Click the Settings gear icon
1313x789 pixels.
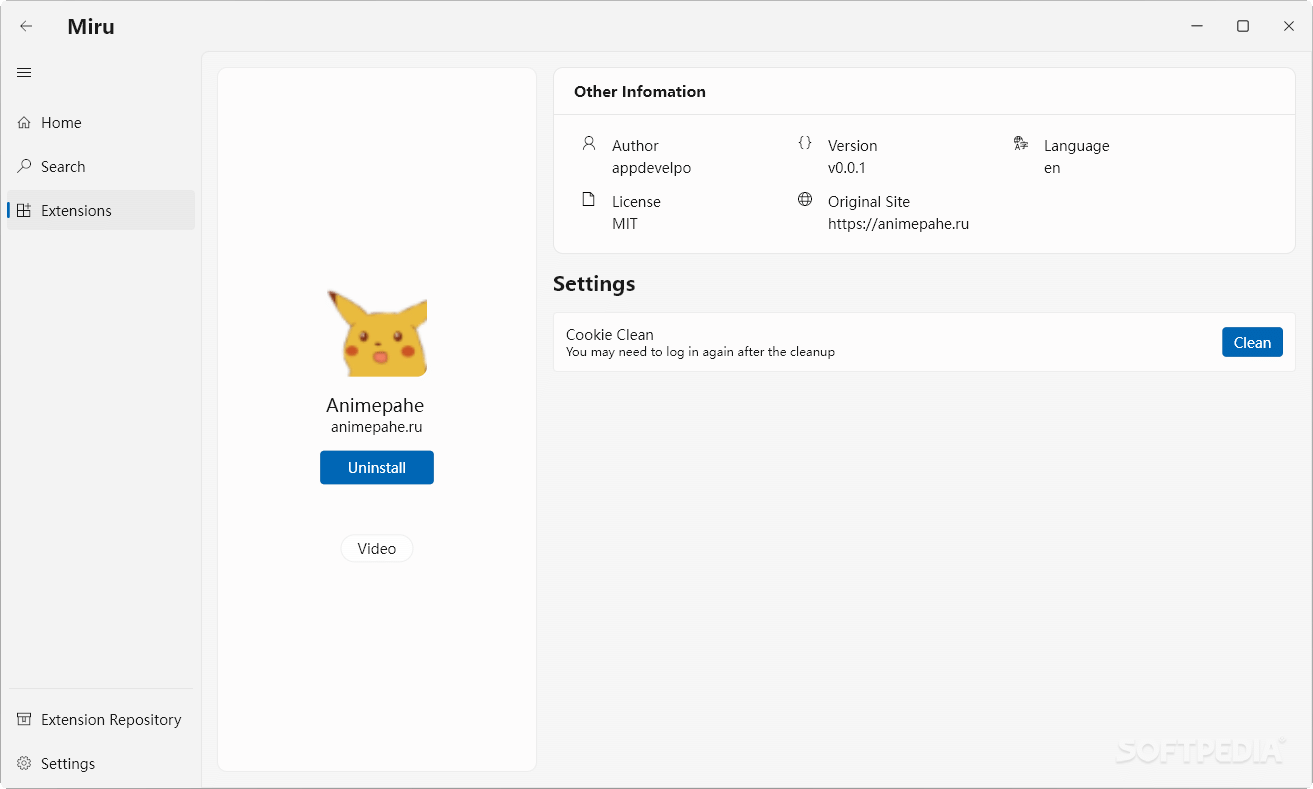[24, 763]
